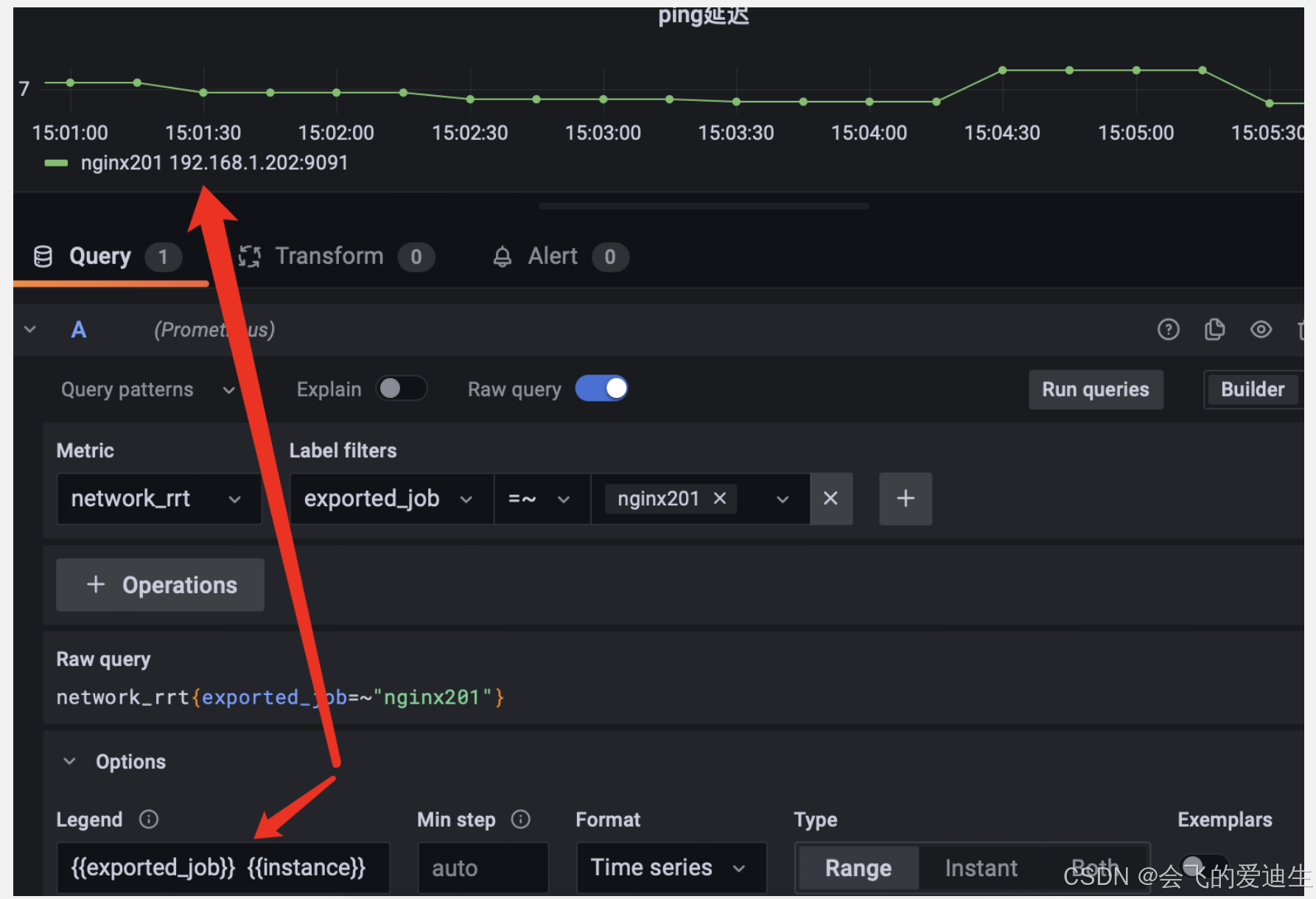Switch to the Query tab
Image resolution: width=1316 pixels, height=899 pixels.
tap(108, 256)
